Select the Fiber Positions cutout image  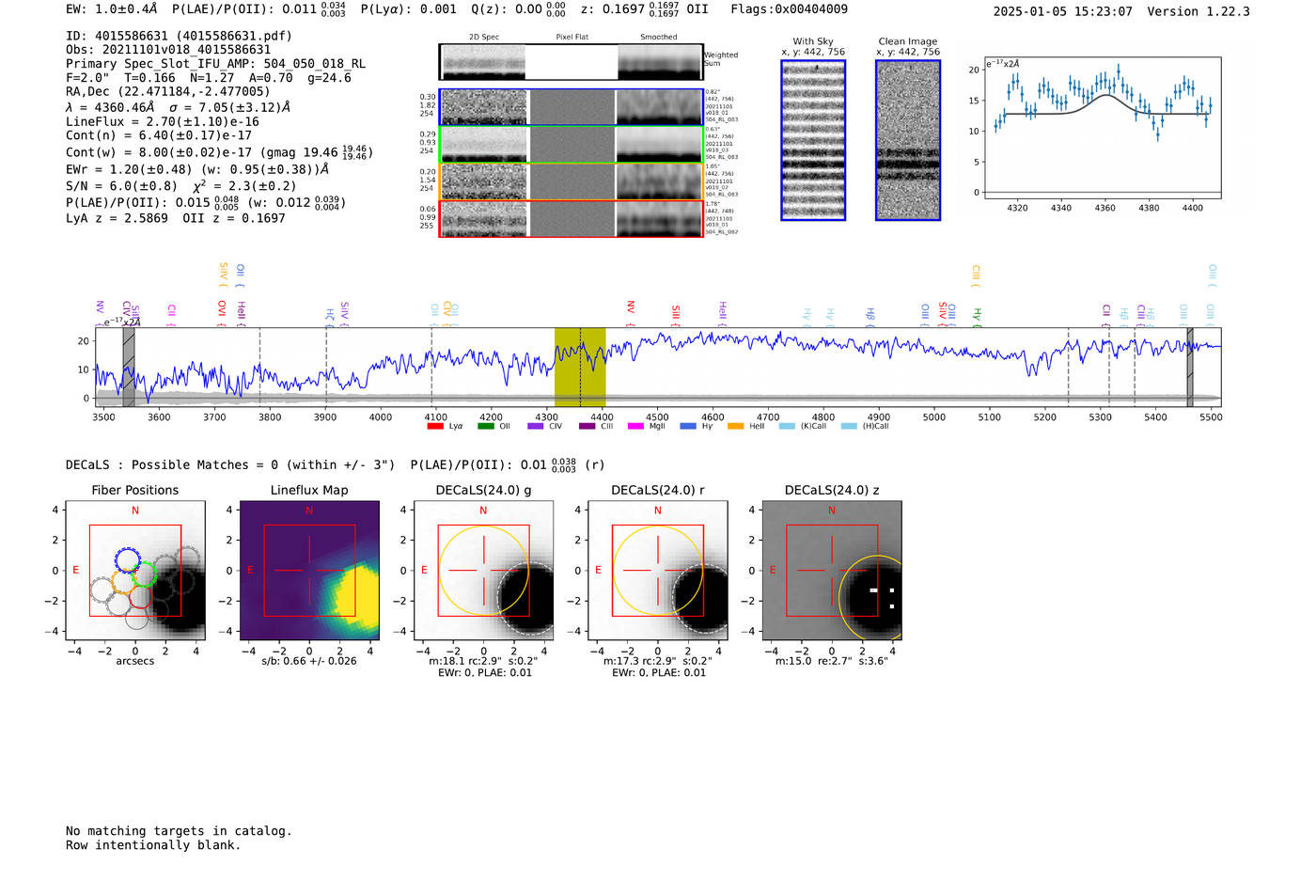pyautogui.click(x=135, y=571)
